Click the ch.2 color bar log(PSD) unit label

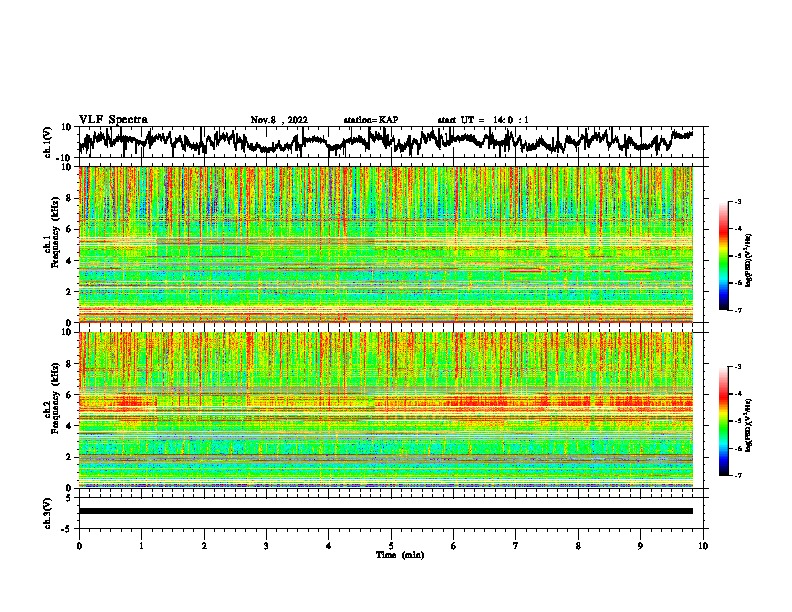(749, 426)
